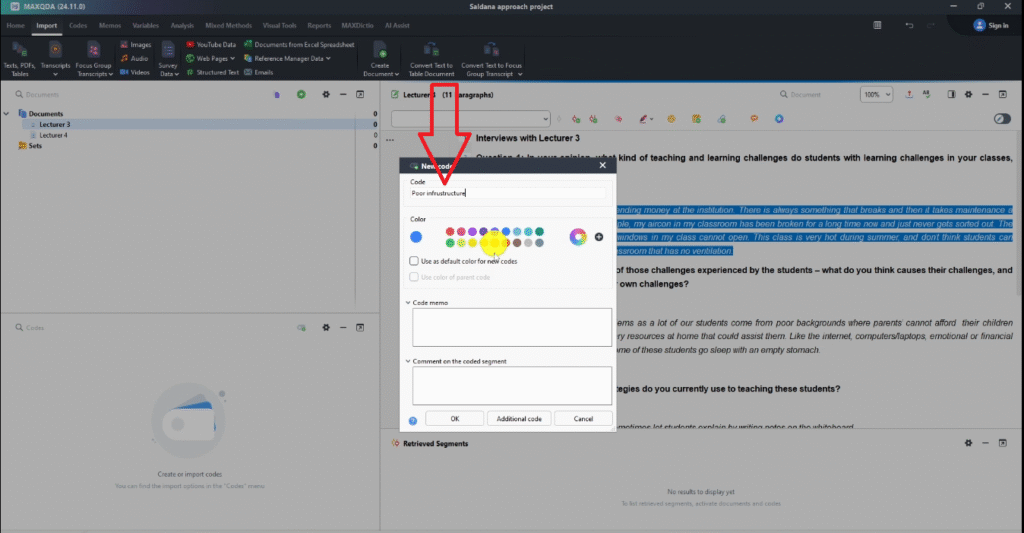Image resolution: width=1024 pixels, height=533 pixels.
Task: Toggle the switch at right of coding toolbar
Action: (1002, 119)
